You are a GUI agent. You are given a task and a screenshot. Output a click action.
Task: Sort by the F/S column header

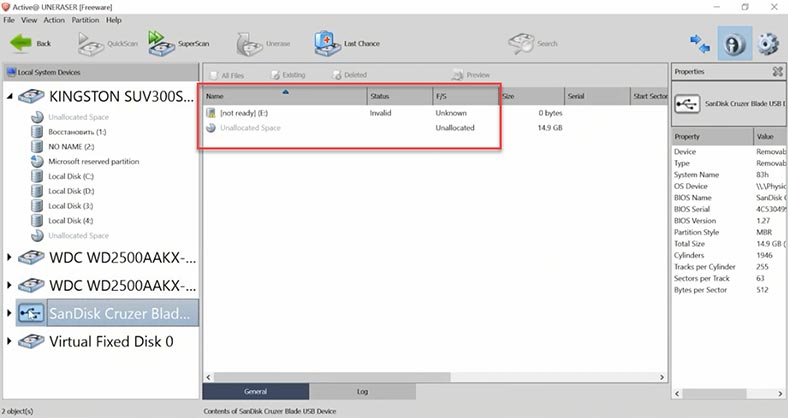tap(466, 96)
